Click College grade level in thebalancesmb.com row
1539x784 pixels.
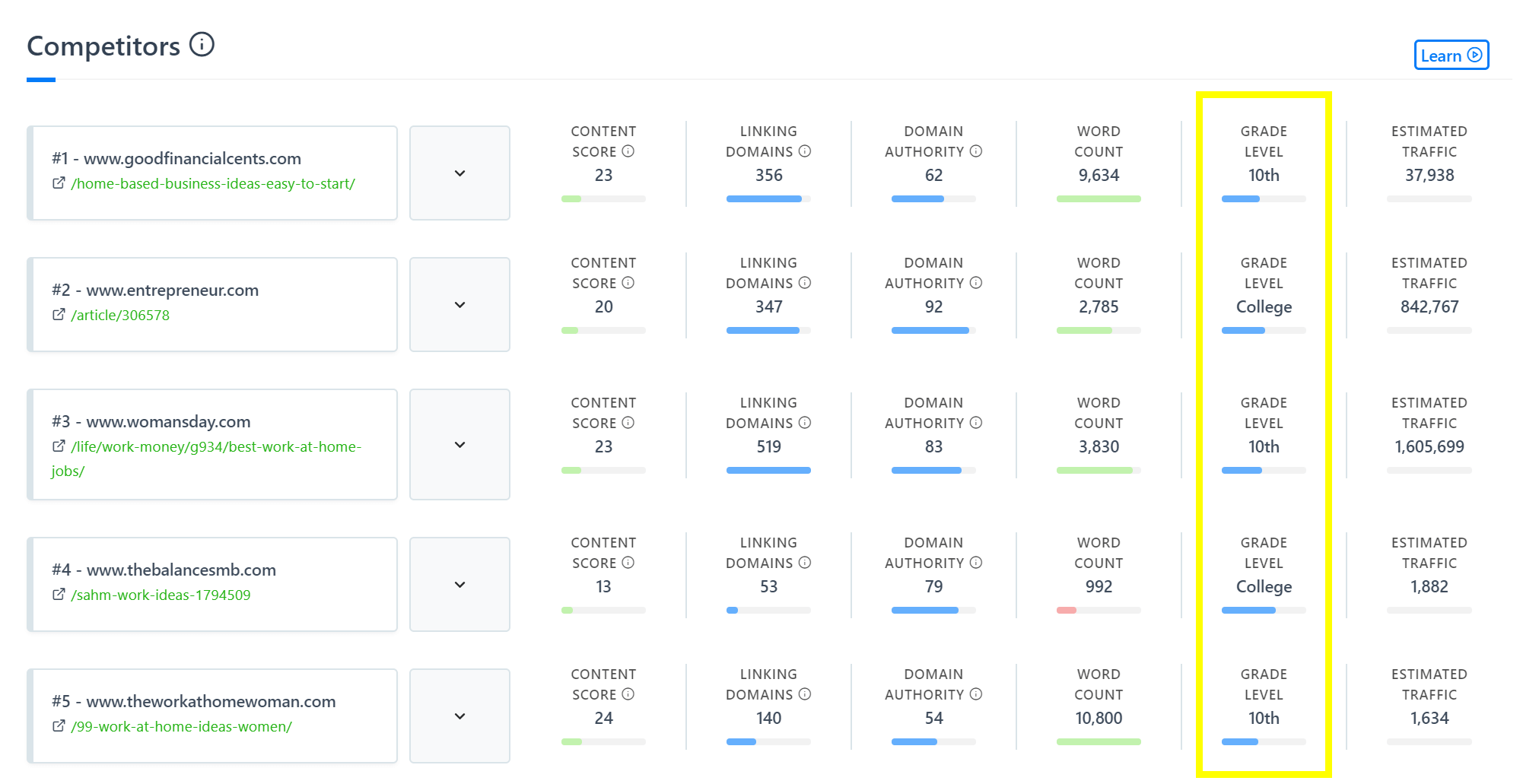point(1264,587)
